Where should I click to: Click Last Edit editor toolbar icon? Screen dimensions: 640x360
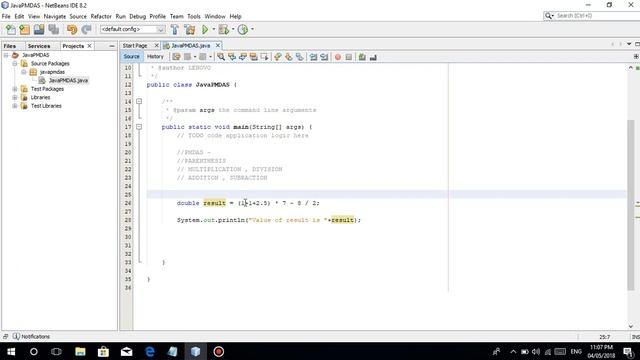click(176, 57)
